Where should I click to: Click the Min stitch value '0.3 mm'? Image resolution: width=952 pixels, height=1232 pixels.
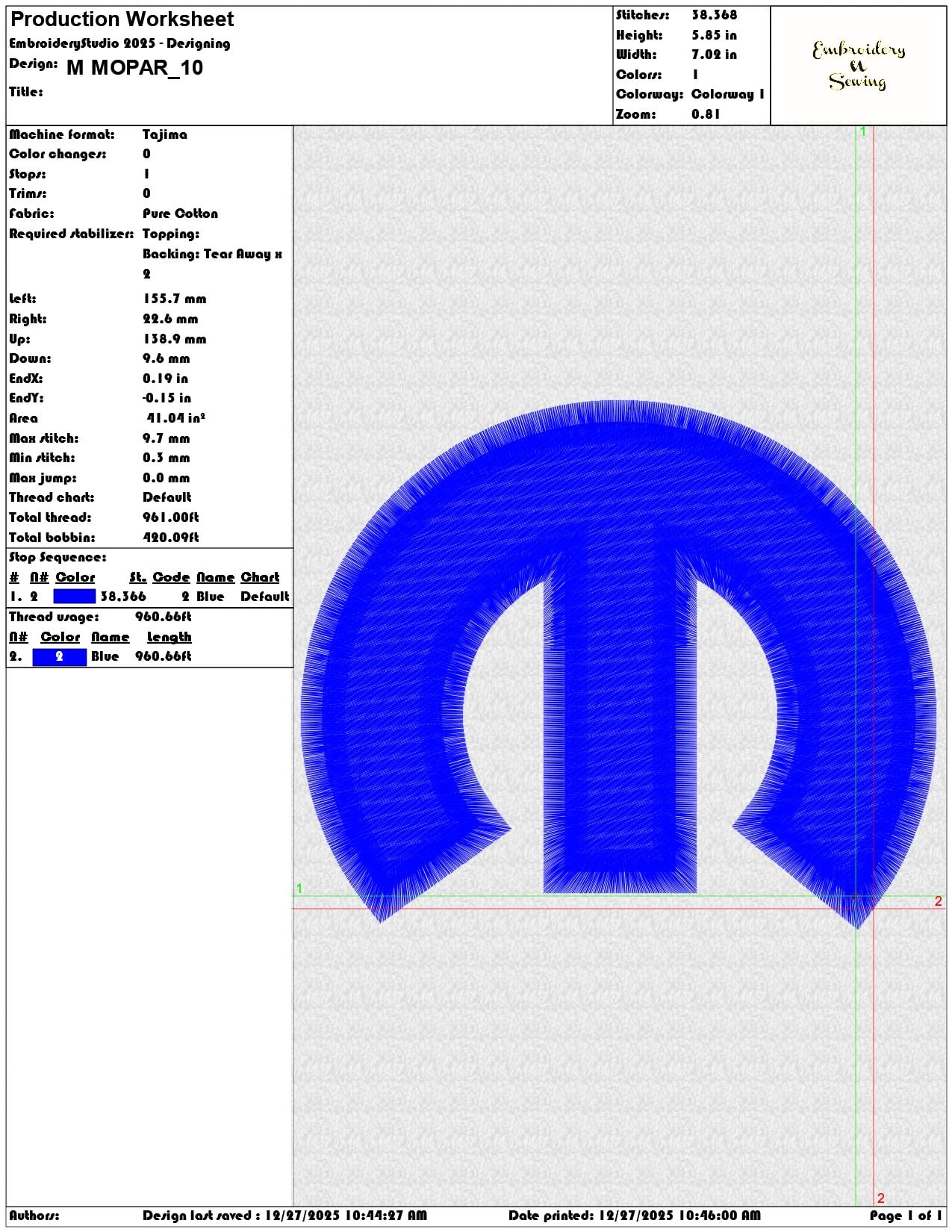click(x=166, y=458)
